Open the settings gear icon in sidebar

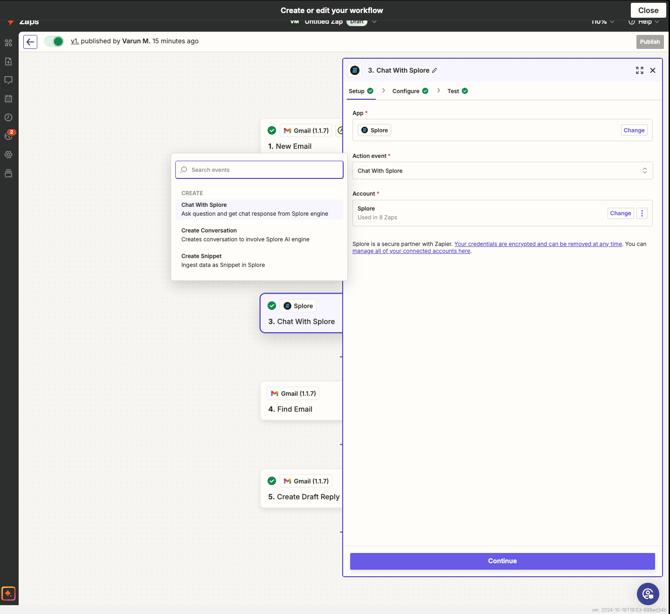click(8, 155)
